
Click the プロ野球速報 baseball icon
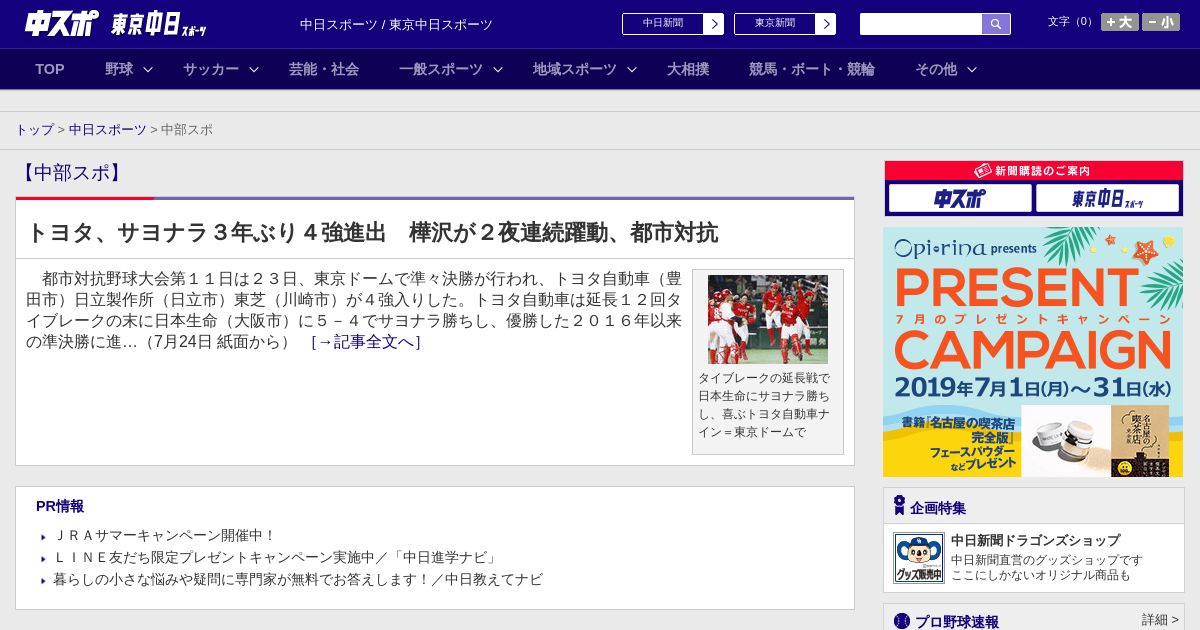pos(902,621)
